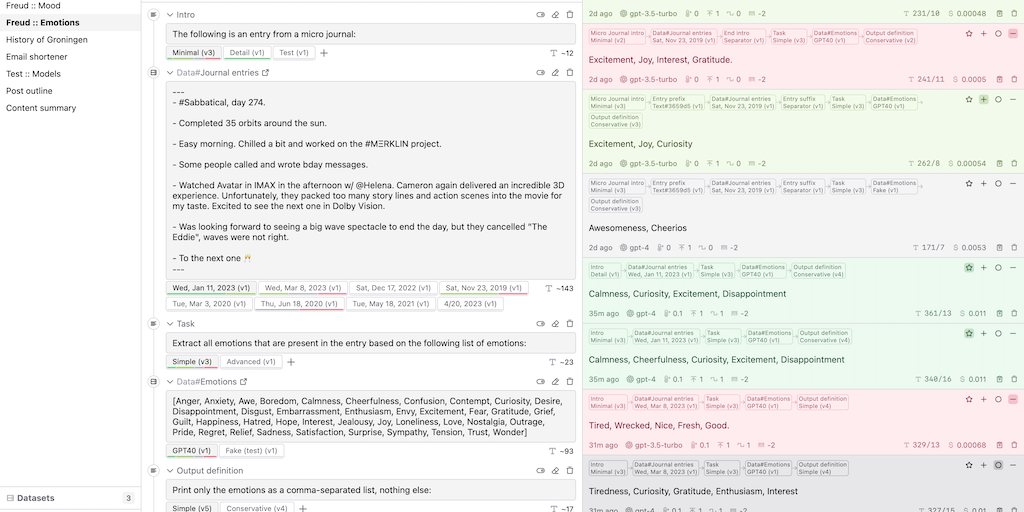Click into the Intro prompt text field
1024x512 pixels.
coord(370,34)
